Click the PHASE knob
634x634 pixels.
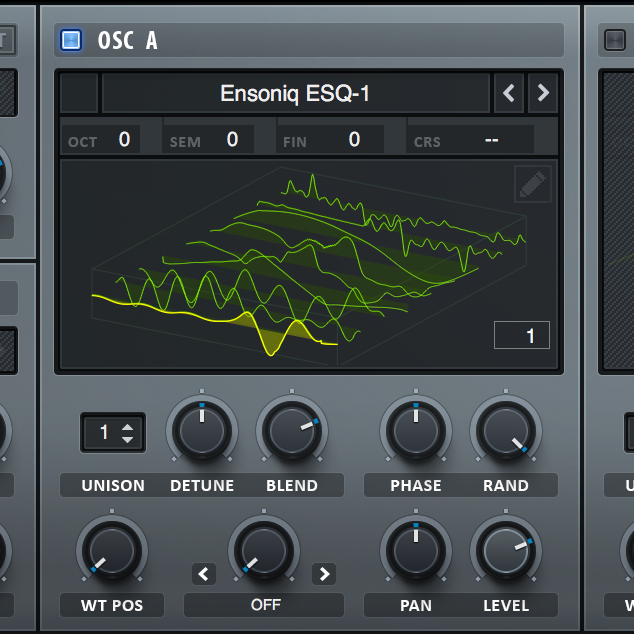pyautogui.click(x=416, y=431)
